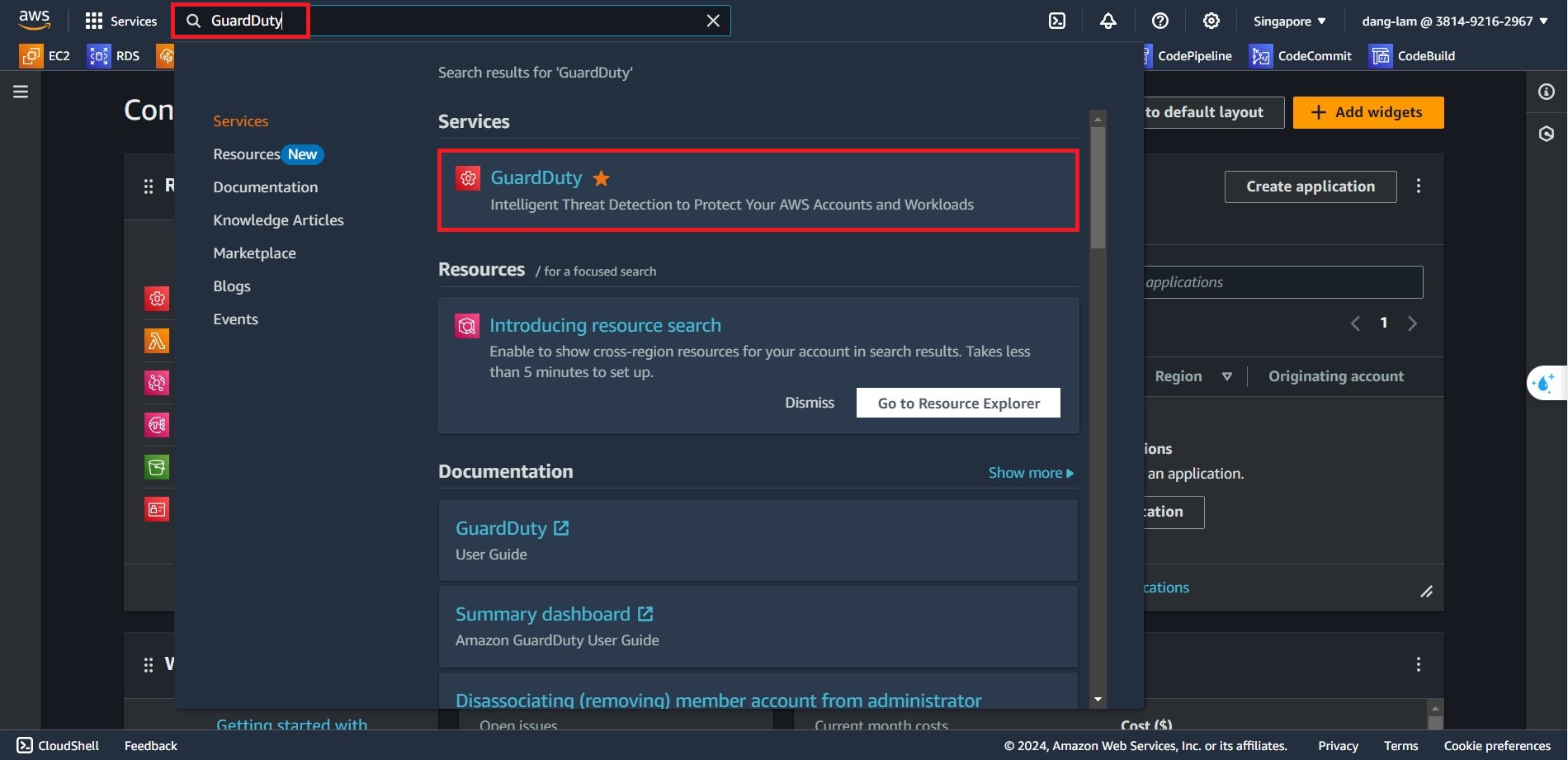Select Documentation in search categories
This screenshot has width=1568, height=760.
click(265, 187)
